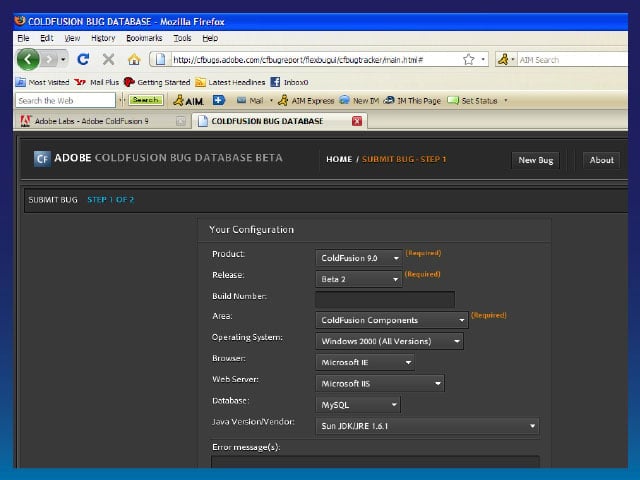
Task: Open the history dropdown beside Forward arrow
Action: point(63,60)
